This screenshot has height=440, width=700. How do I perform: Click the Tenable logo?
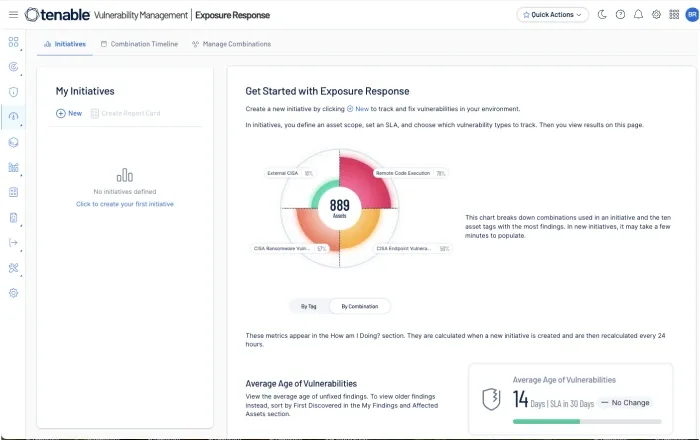click(x=57, y=15)
